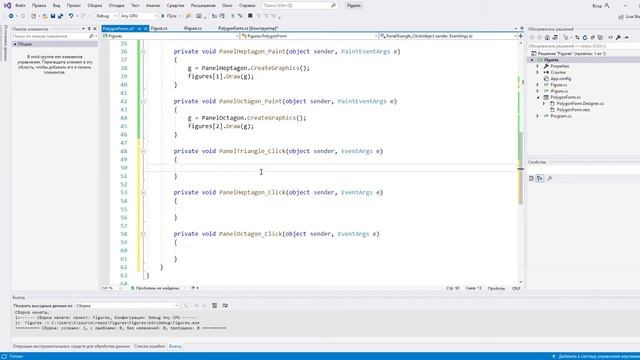Collapse the PanelHeptagon_Click method outline

(143, 192)
